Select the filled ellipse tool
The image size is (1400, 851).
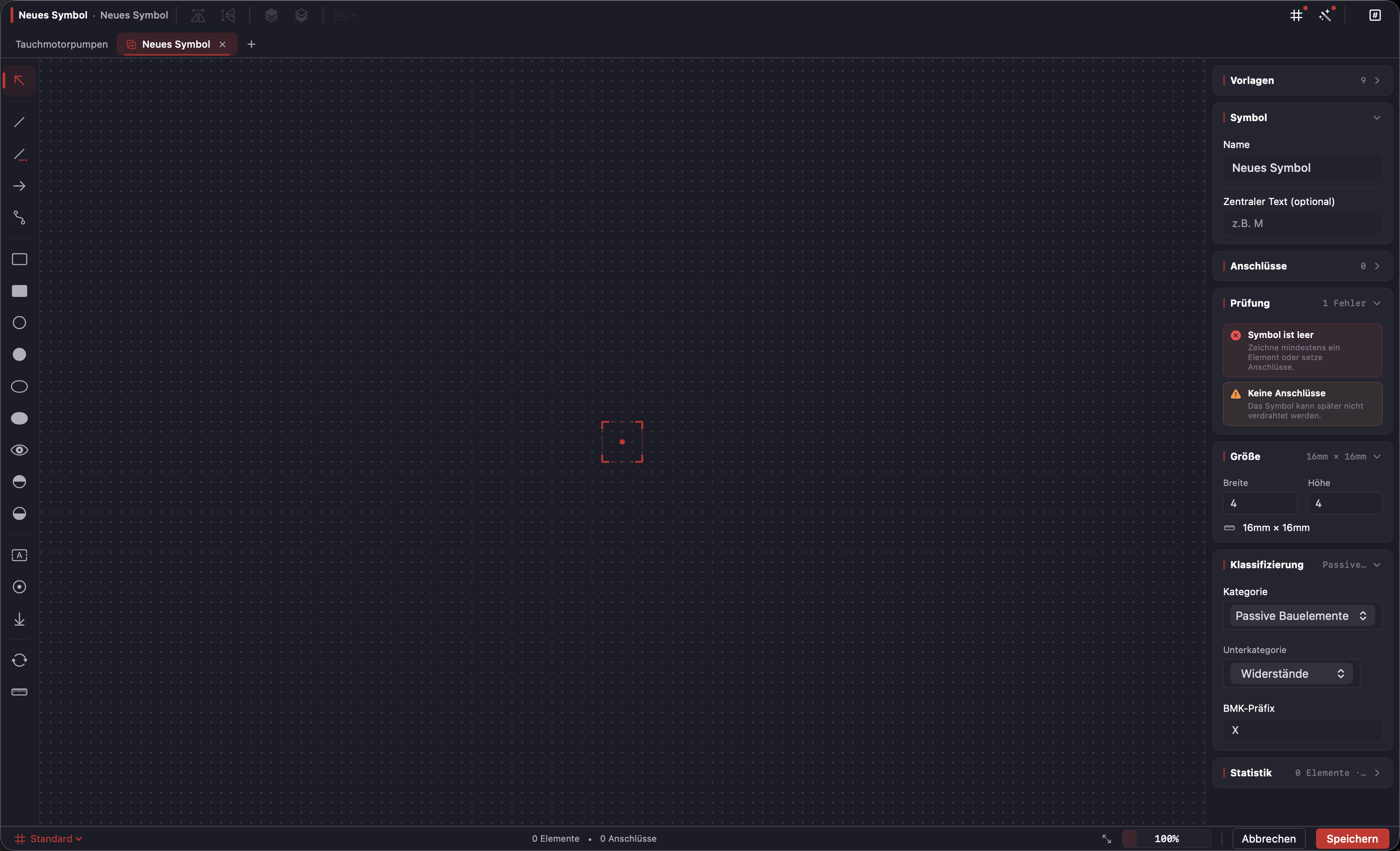[x=19, y=418]
